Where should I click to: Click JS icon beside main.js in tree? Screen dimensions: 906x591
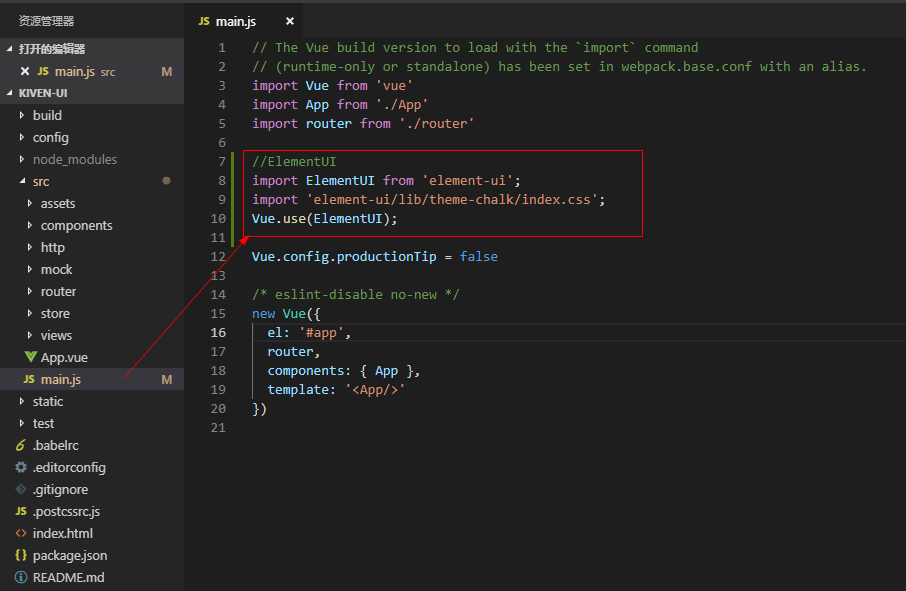[x=29, y=379]
